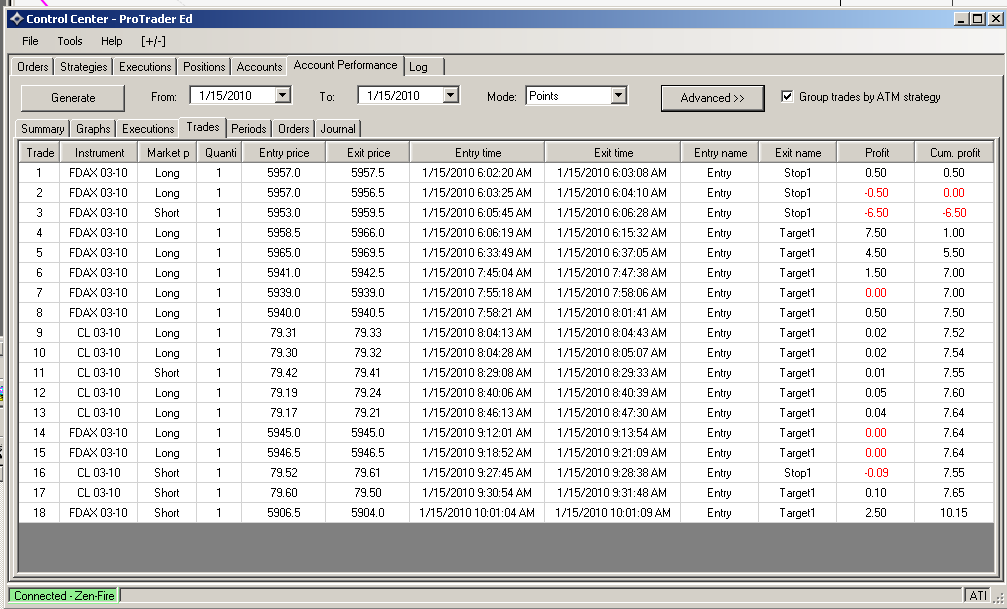Open the File menu
This screenshot has width=1007, height=609.
pos(30,41)
